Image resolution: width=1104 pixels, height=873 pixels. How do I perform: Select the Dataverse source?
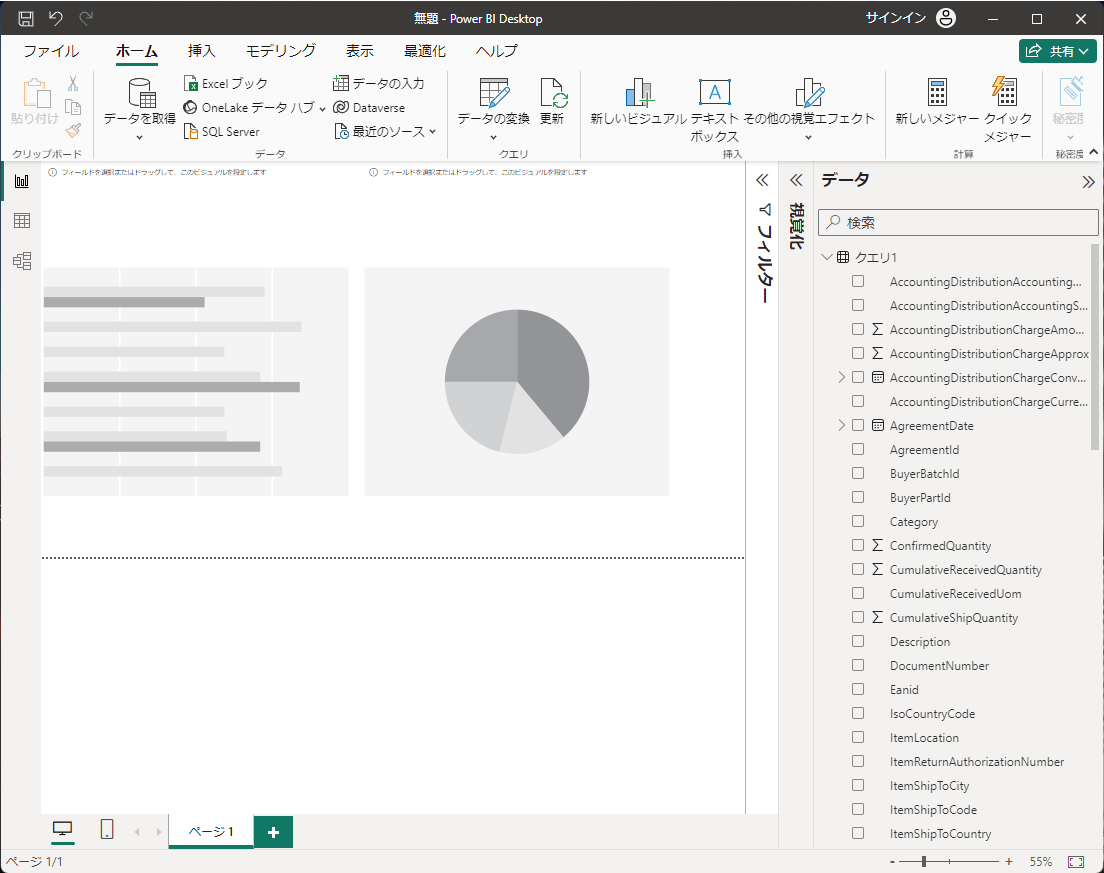point(369,107)
